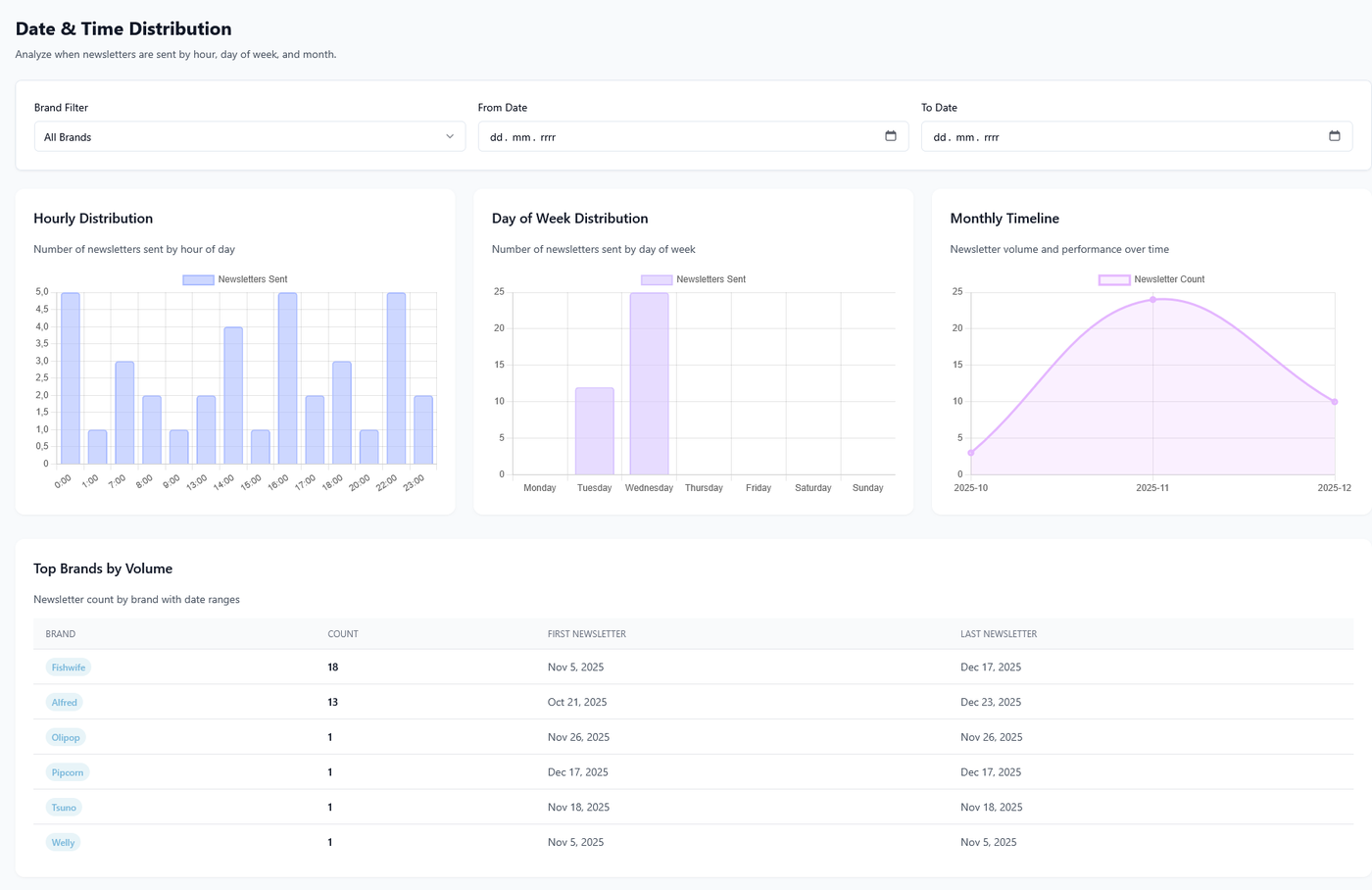
Task: Toggle Newsletter Count legend in Monthly Timeline
Action: point(1151,279)
